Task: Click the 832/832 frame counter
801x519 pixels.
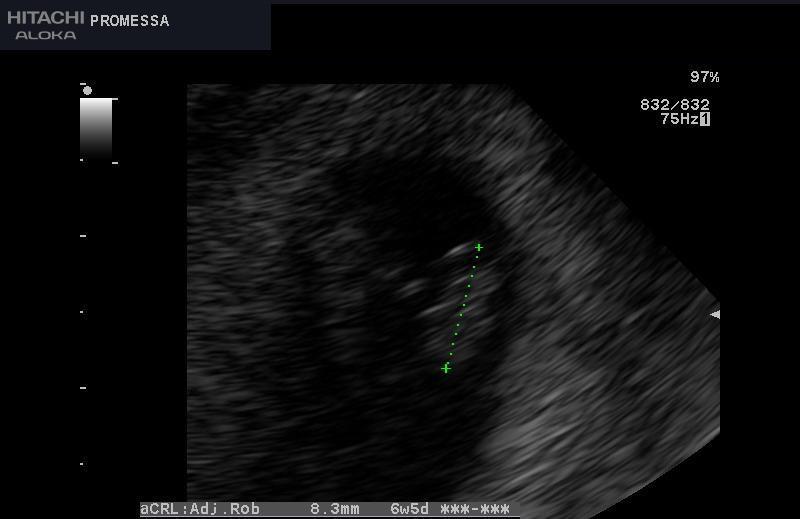Action: coord(675,105)
